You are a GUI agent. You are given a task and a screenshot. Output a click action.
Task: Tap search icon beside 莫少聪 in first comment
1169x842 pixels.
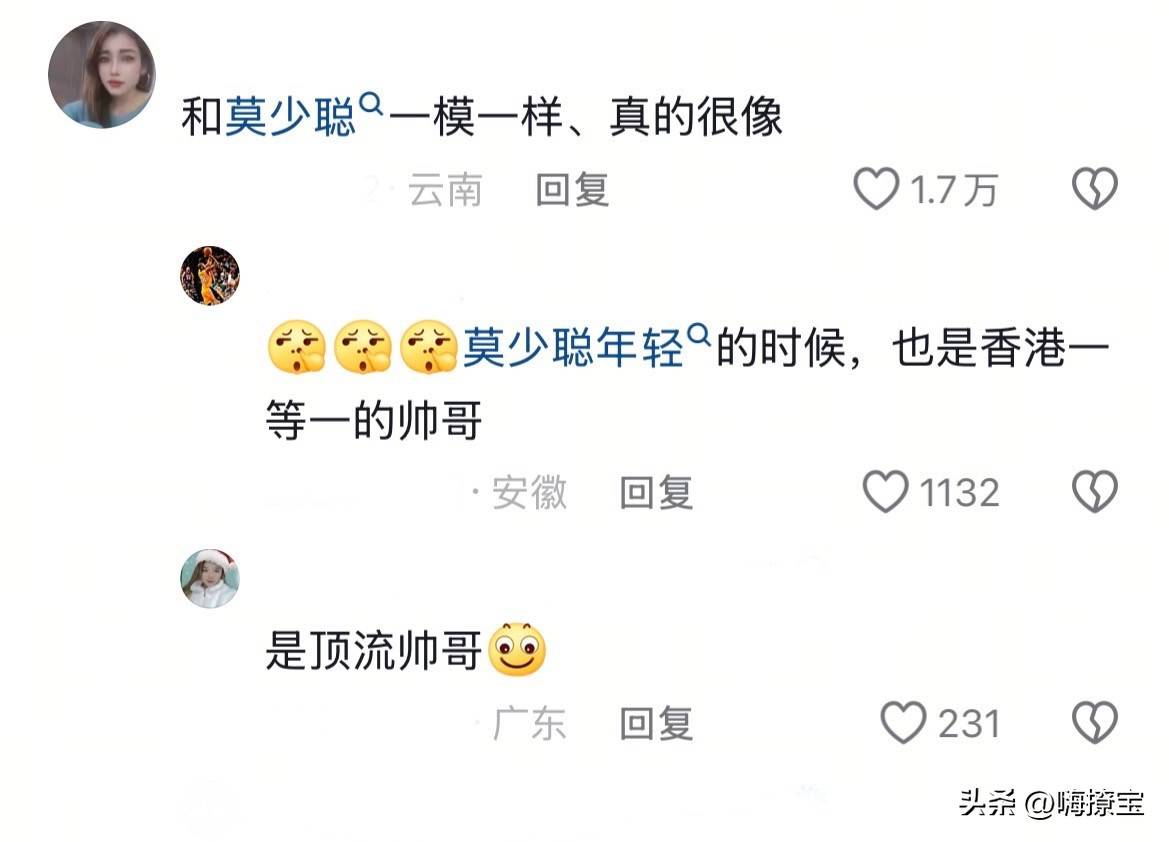[x=371, y=104]
